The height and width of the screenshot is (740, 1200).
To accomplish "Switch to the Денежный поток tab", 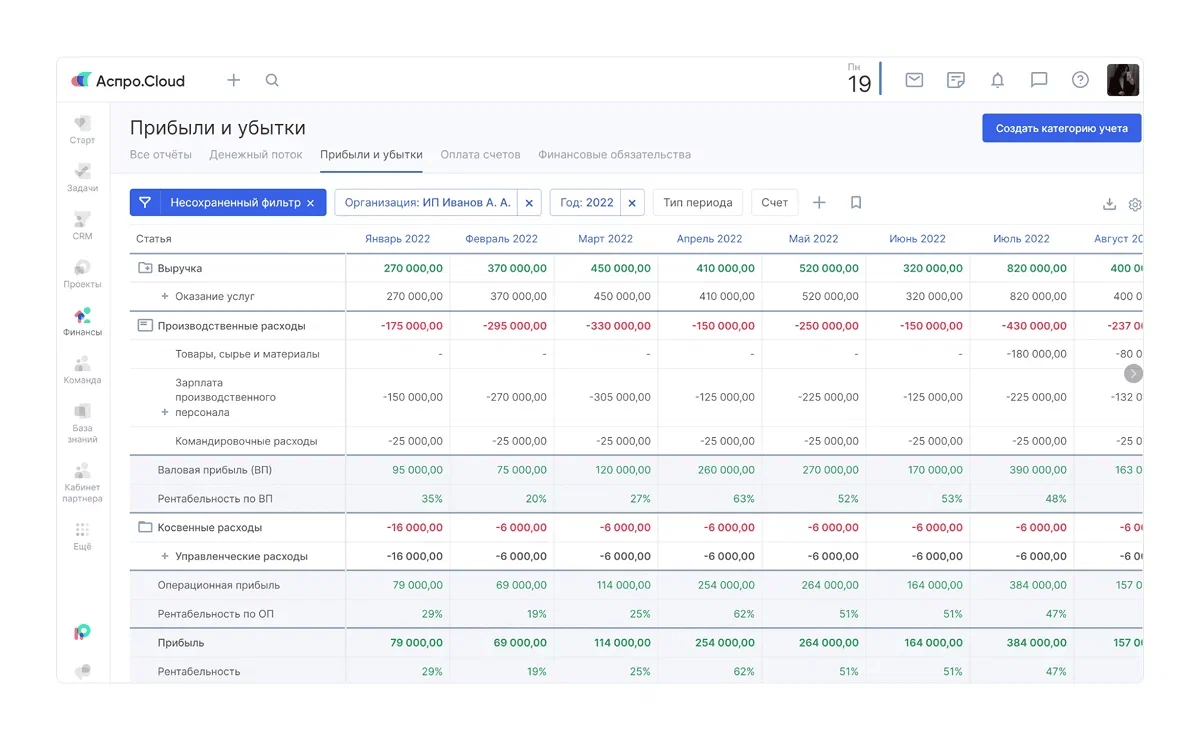I will (255, 155).
